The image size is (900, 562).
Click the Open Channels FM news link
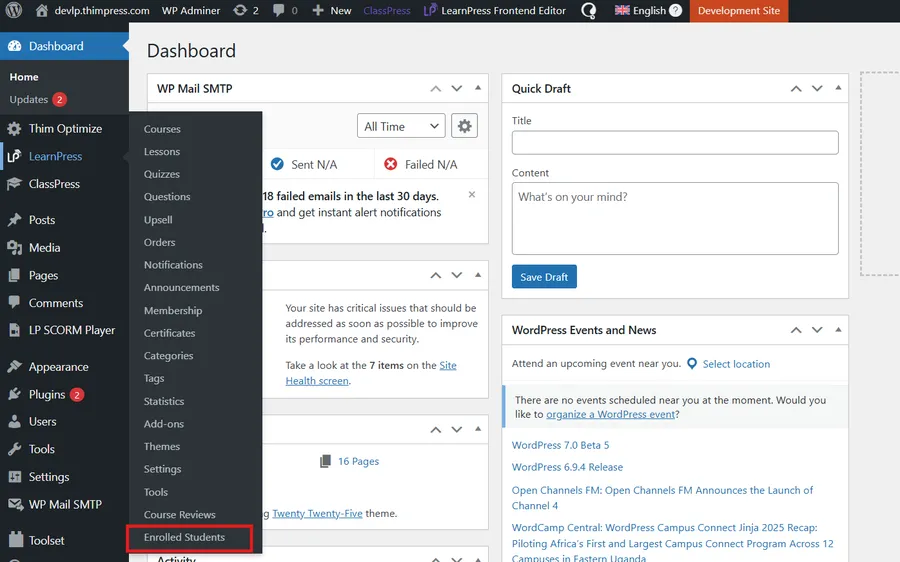click(x=662, y=498)
